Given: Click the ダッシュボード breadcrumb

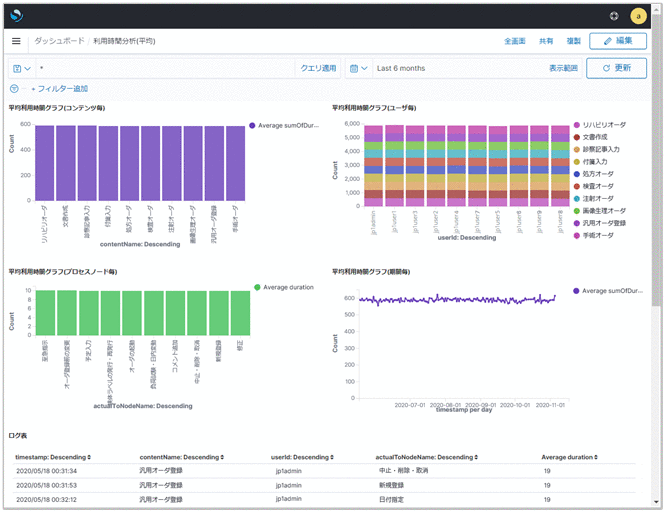Looking at the screenshot, I should click(x=59, y=41).
